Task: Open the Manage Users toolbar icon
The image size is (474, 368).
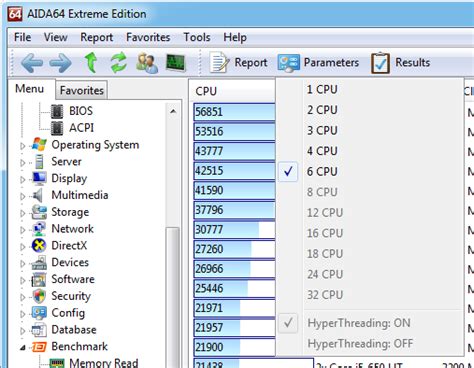Action: [147, 63]
